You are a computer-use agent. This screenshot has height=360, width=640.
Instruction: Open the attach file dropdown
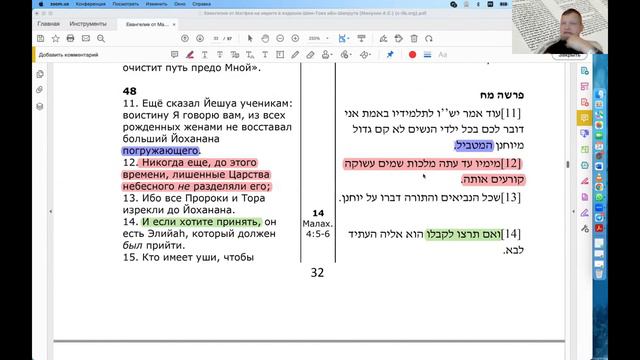click(x=346, y=54)
